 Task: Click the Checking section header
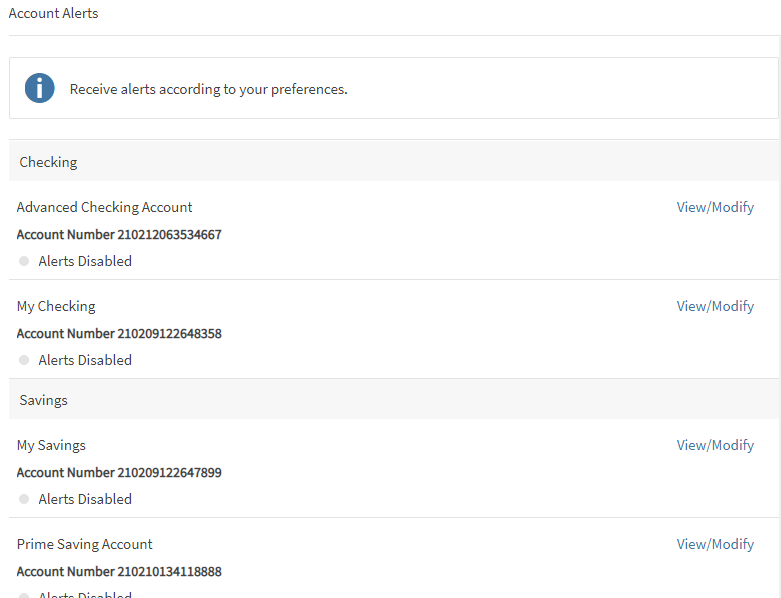click(48, 162)
